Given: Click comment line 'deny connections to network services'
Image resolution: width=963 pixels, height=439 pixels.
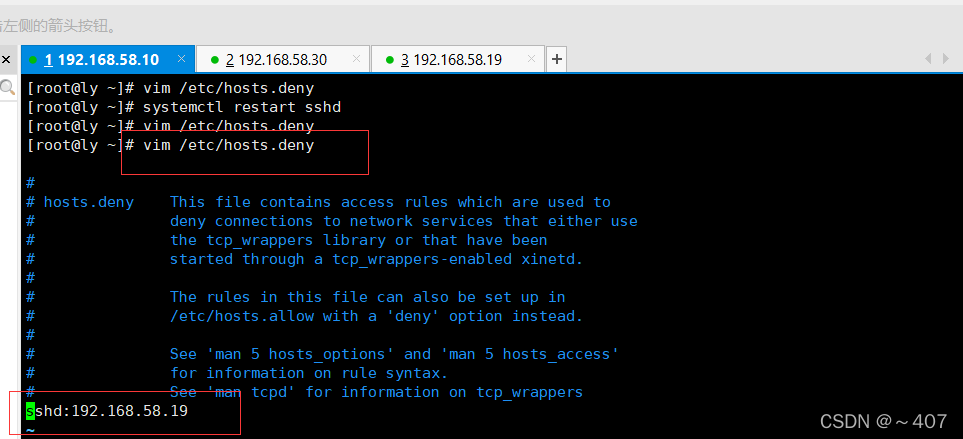Looking at the screenshot, I should pos(404,221).
